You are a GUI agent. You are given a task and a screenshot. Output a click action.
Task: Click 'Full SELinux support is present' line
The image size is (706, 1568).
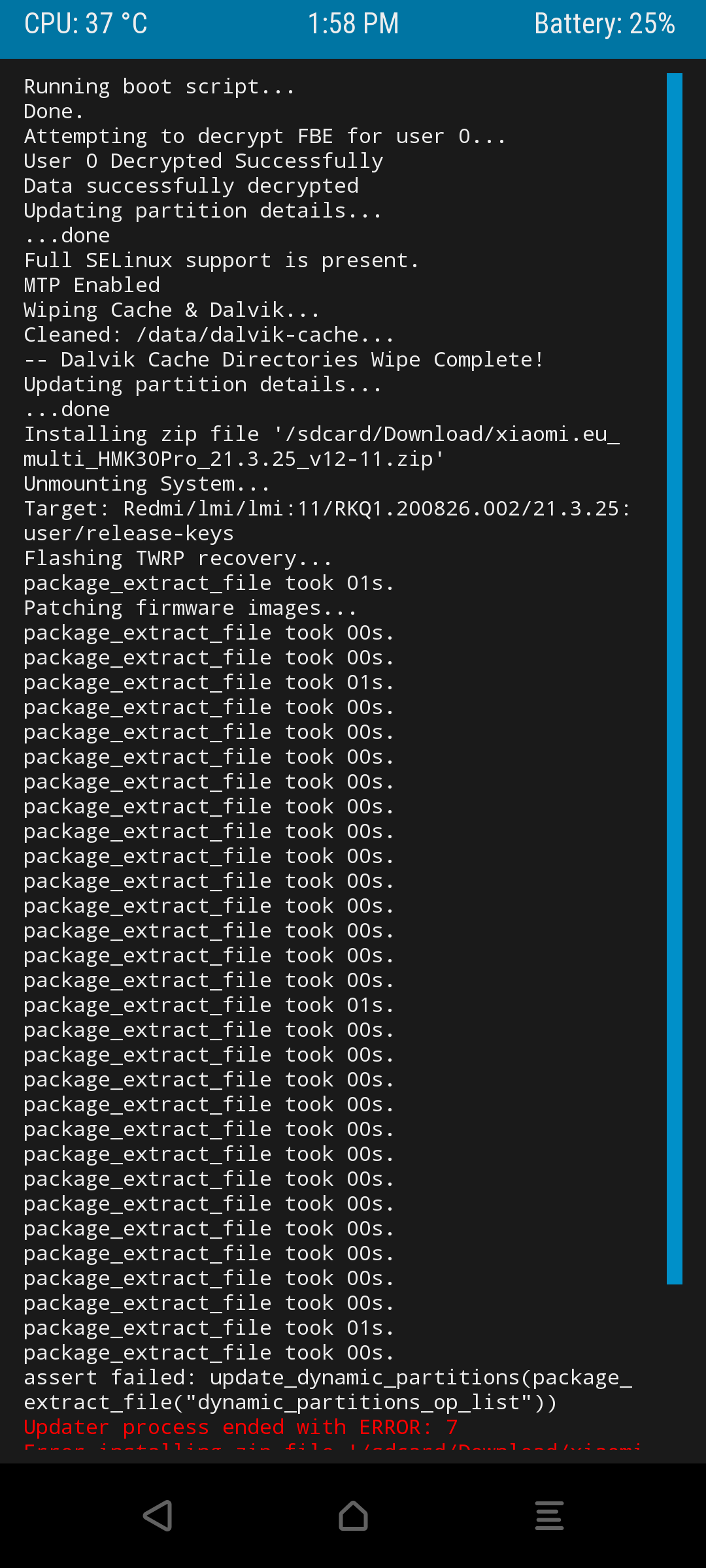(x=222, y=261)
